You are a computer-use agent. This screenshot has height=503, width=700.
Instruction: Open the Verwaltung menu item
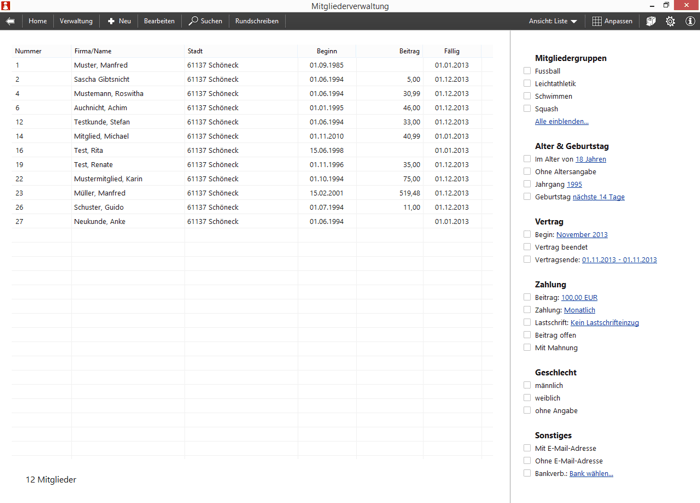pos(76,21)
